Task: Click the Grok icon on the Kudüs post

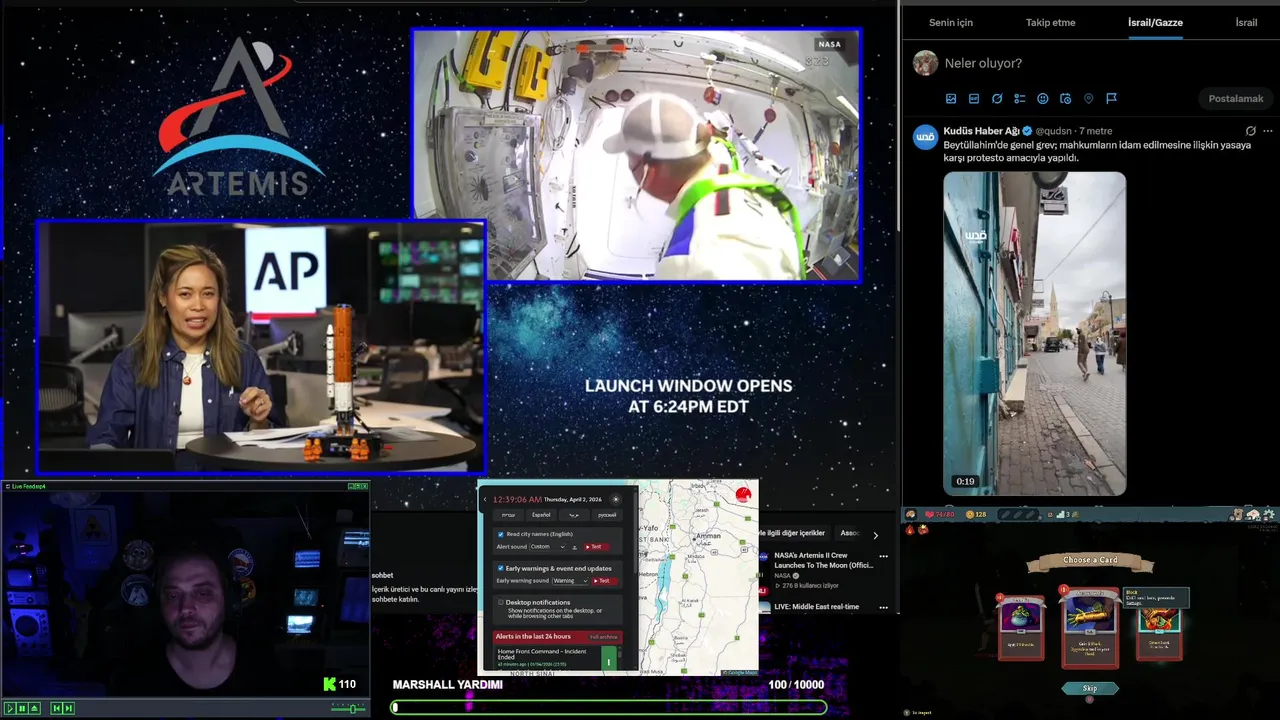Action: point(1250,131)
